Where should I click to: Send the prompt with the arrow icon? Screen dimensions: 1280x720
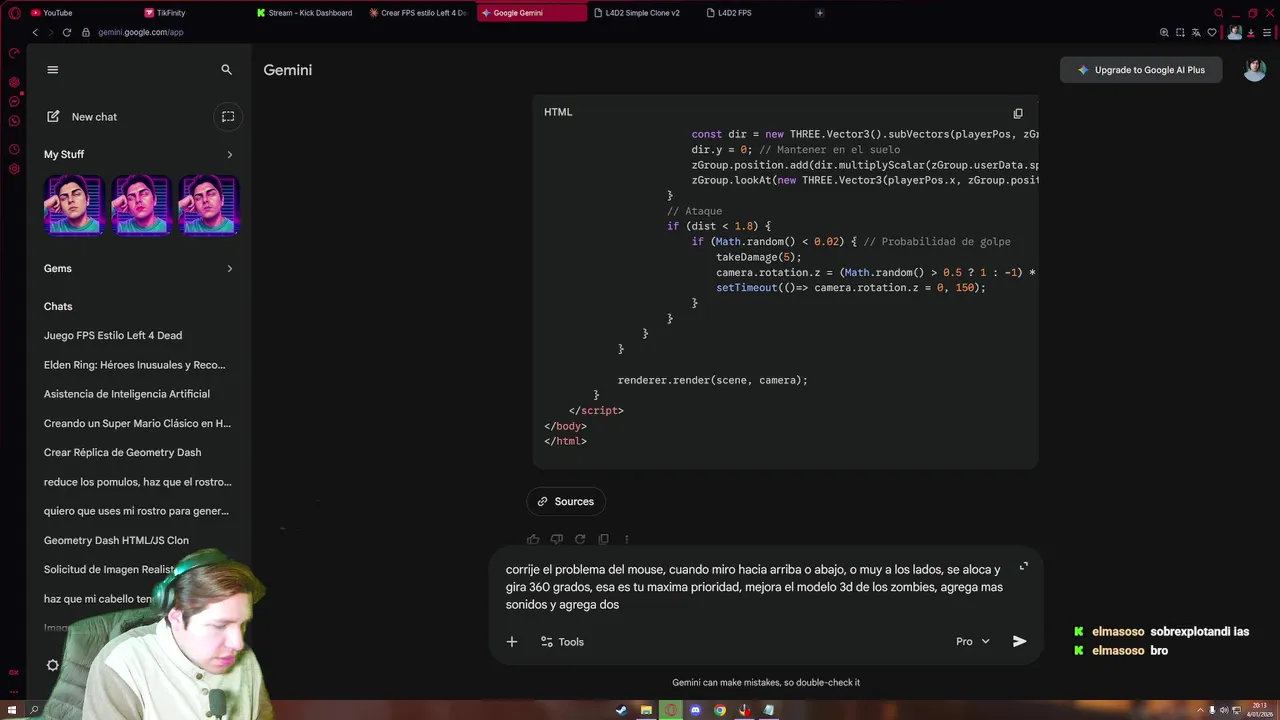pyautogui.click(x=1019, y=642)
